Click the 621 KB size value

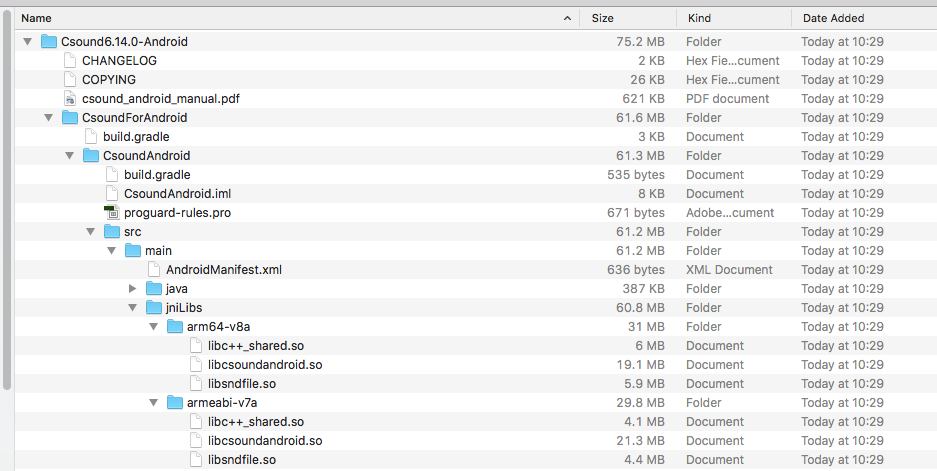(x=643, y=99)
